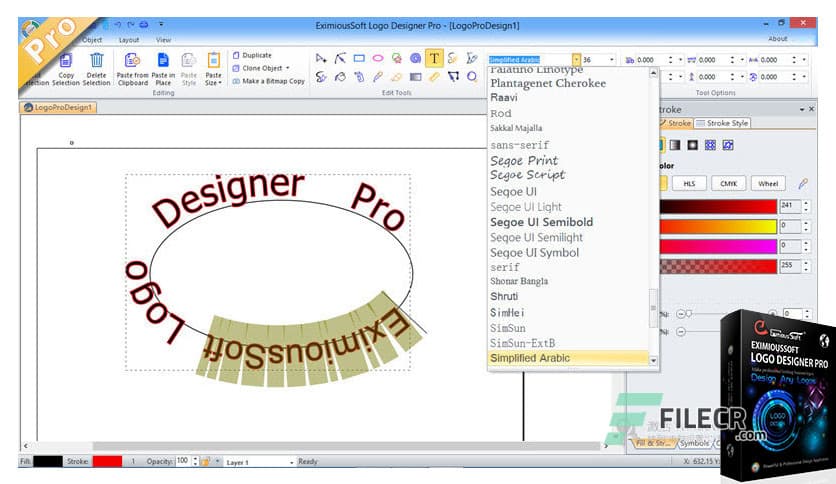Open the About menu
Screen dimensions: 836x484
pyautogui.click(x=777, y=39)
